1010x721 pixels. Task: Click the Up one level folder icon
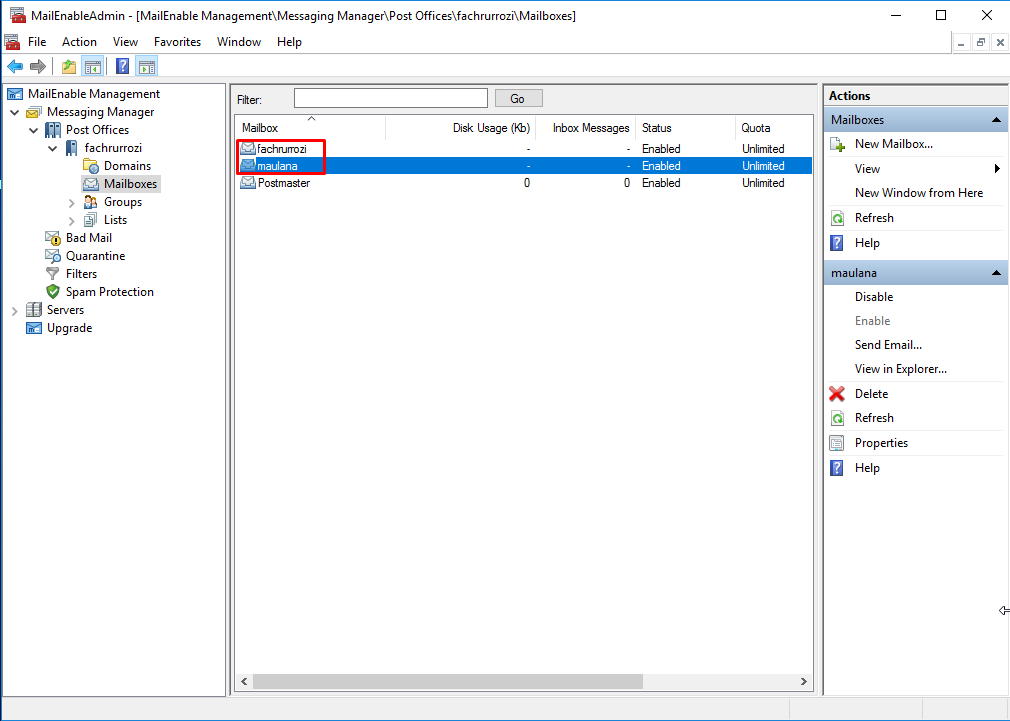tap(67, 66)
